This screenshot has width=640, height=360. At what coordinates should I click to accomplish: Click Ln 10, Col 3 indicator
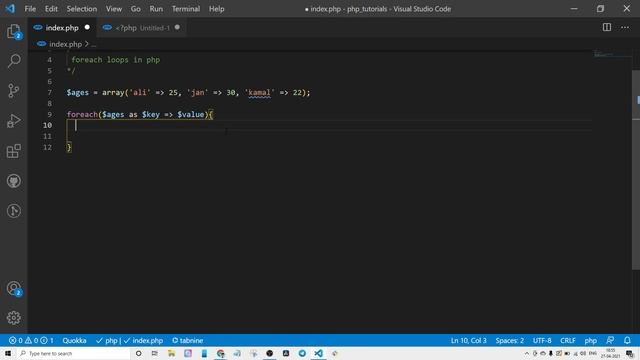click(469, 340)
